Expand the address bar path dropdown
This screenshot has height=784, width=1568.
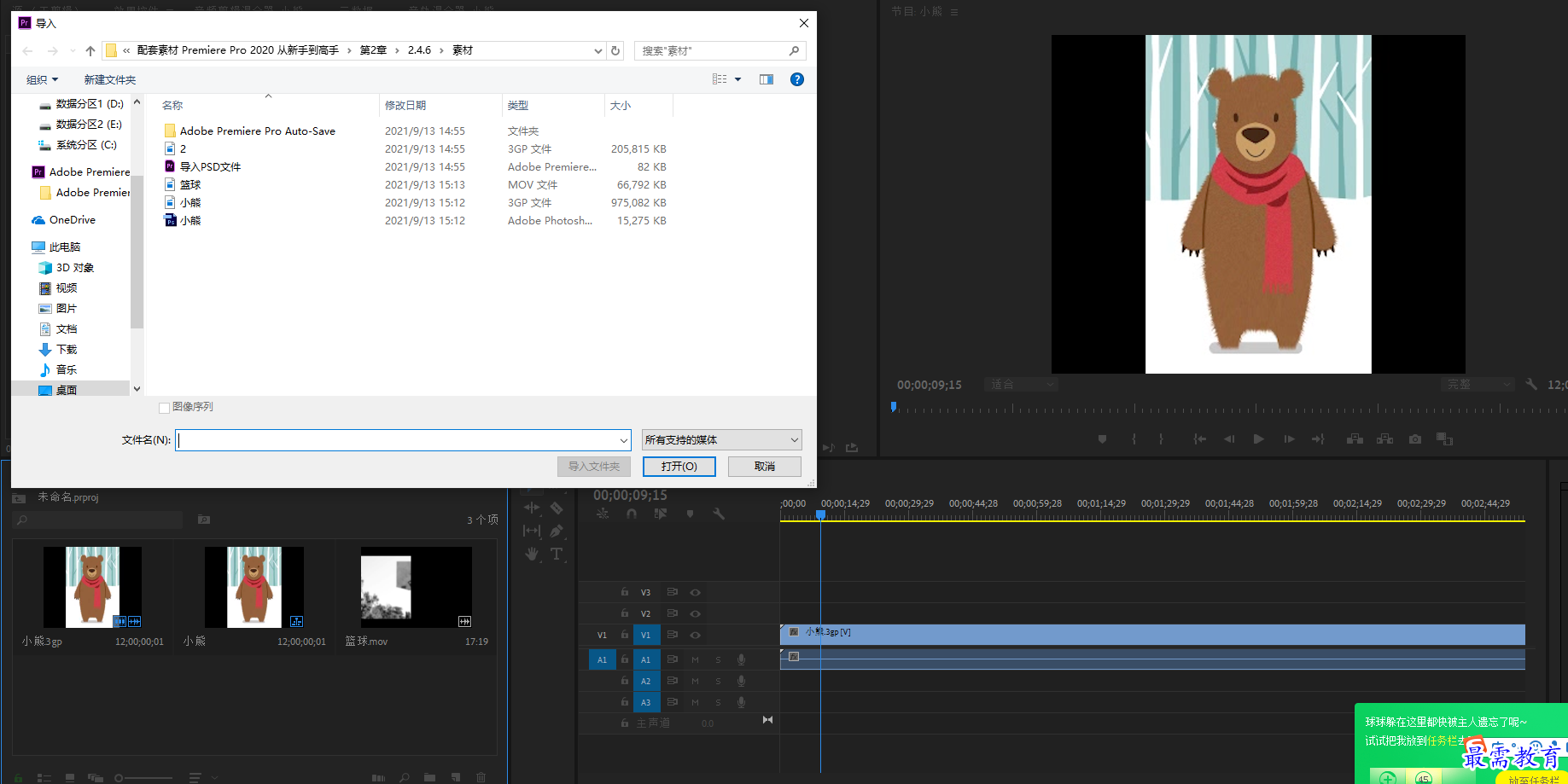[x=597, y=50]
